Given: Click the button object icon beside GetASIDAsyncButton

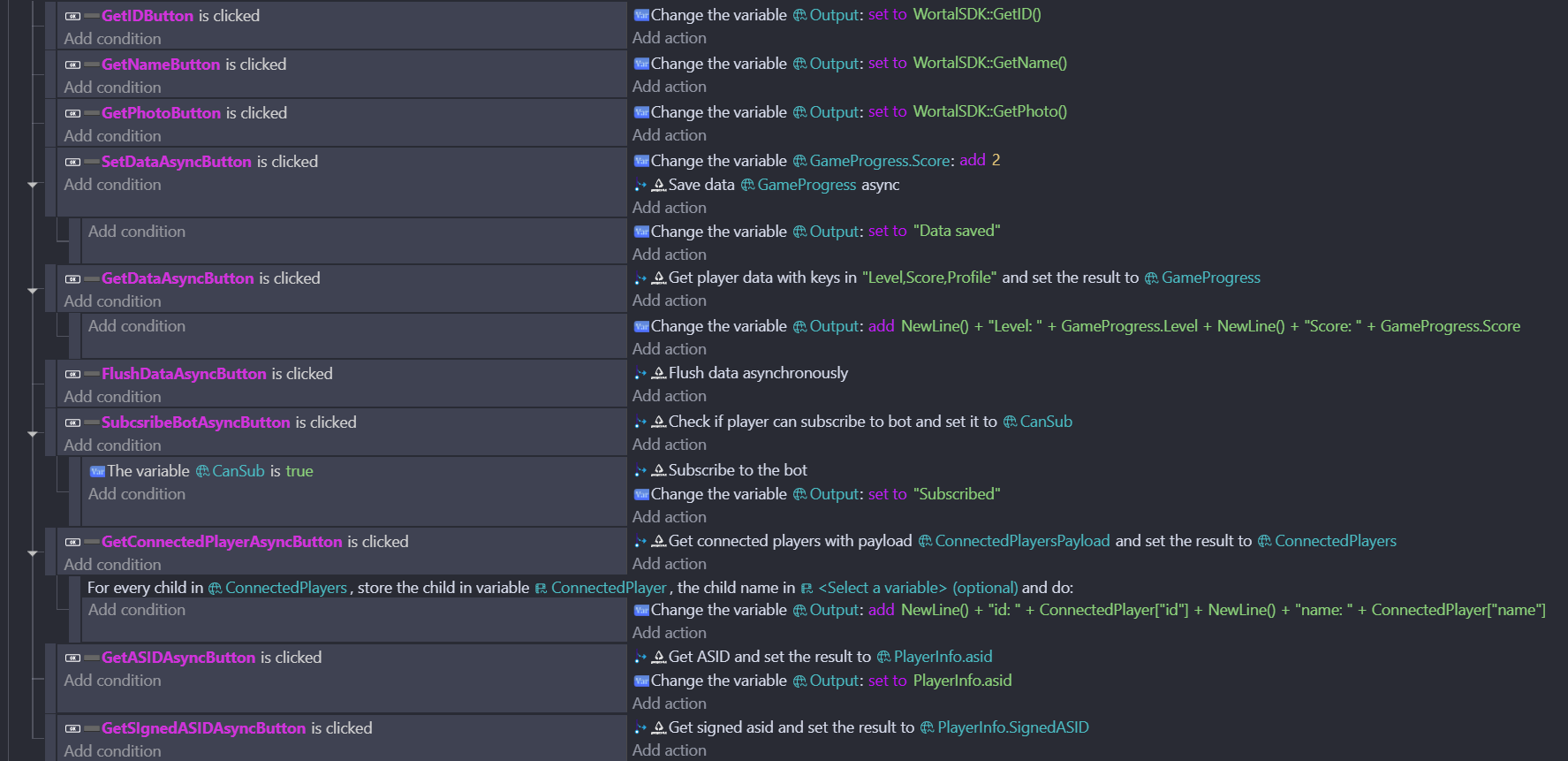Looking at the screenshot, I should 73,658.
